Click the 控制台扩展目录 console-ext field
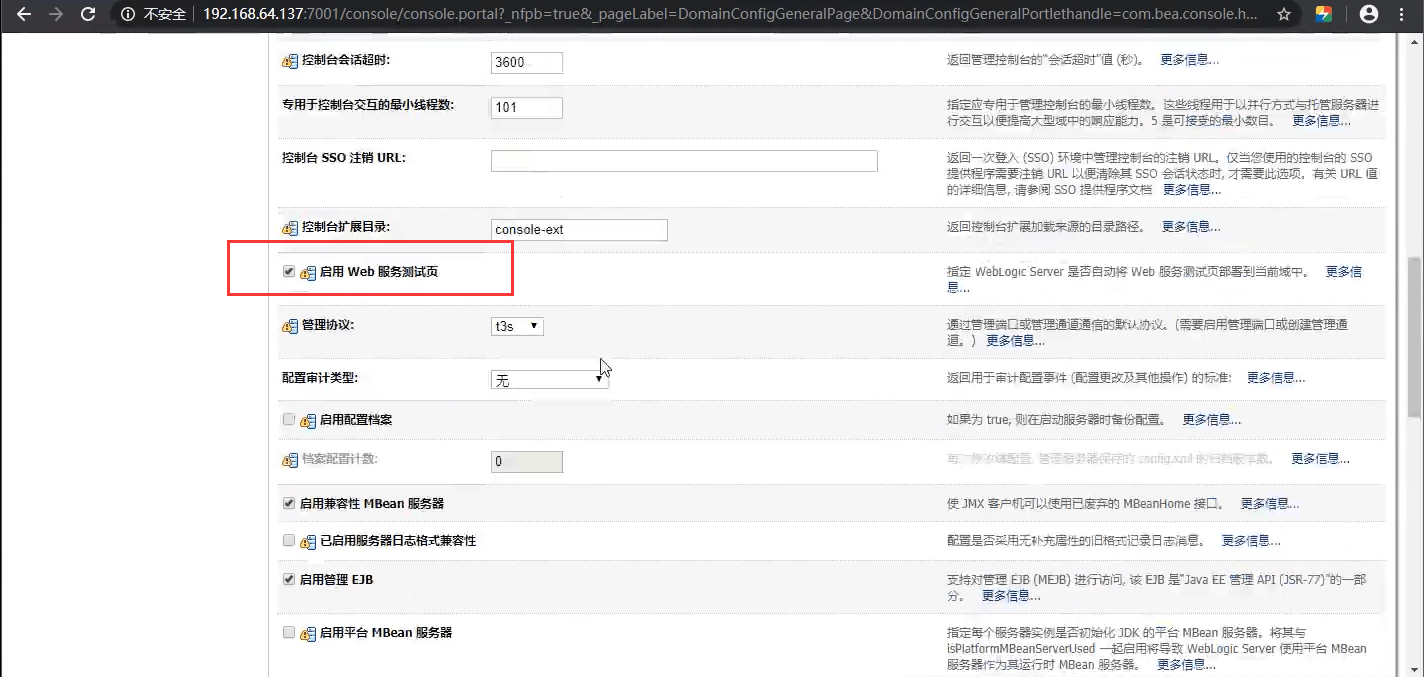1424x677 pixels. tap(579, 229)
